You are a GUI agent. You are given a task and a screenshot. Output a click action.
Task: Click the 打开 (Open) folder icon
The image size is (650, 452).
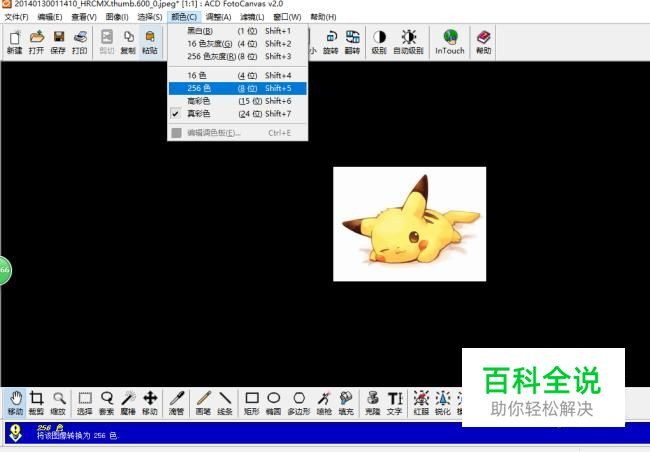(36, 42)
